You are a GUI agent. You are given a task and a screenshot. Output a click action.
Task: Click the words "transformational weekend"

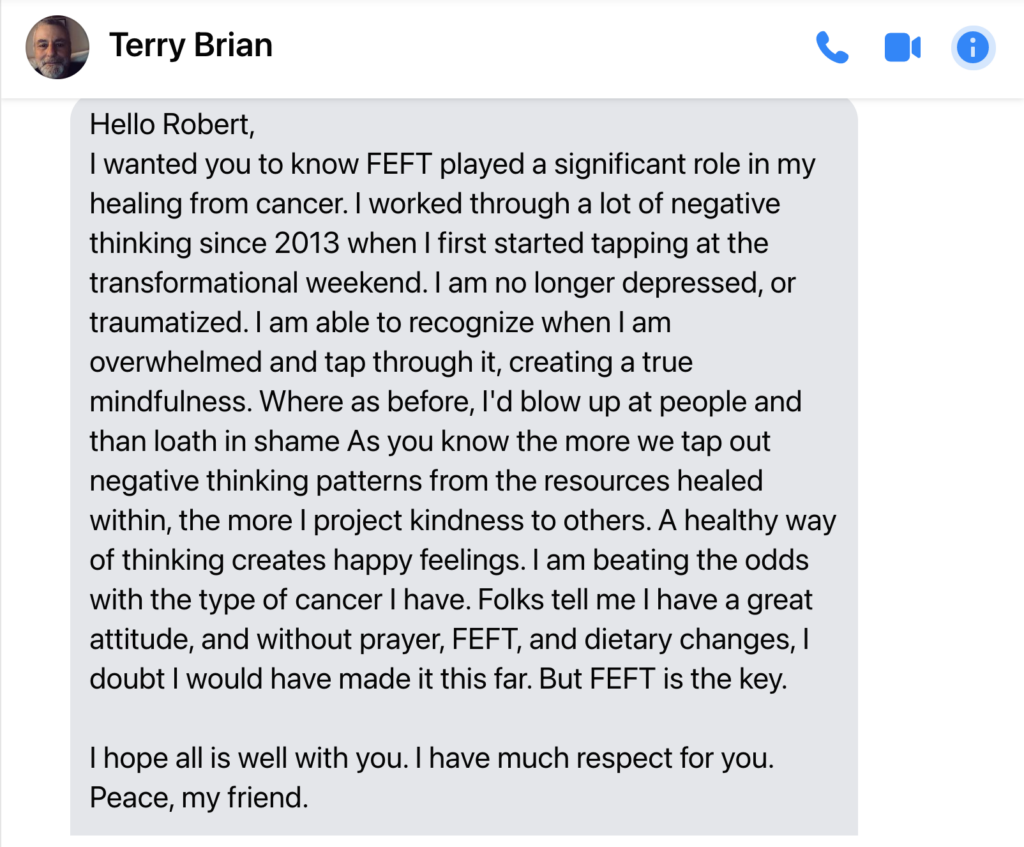(x=257, y=283)
